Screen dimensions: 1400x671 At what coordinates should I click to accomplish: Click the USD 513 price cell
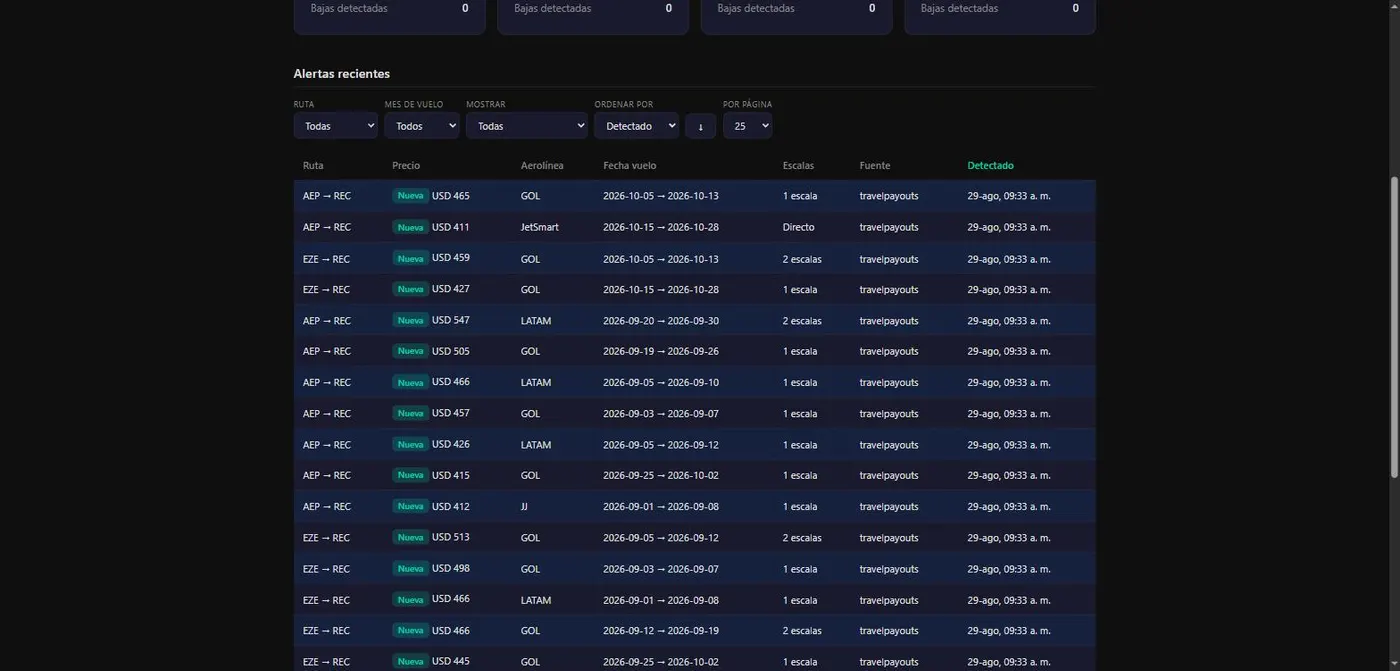[451, 537]
